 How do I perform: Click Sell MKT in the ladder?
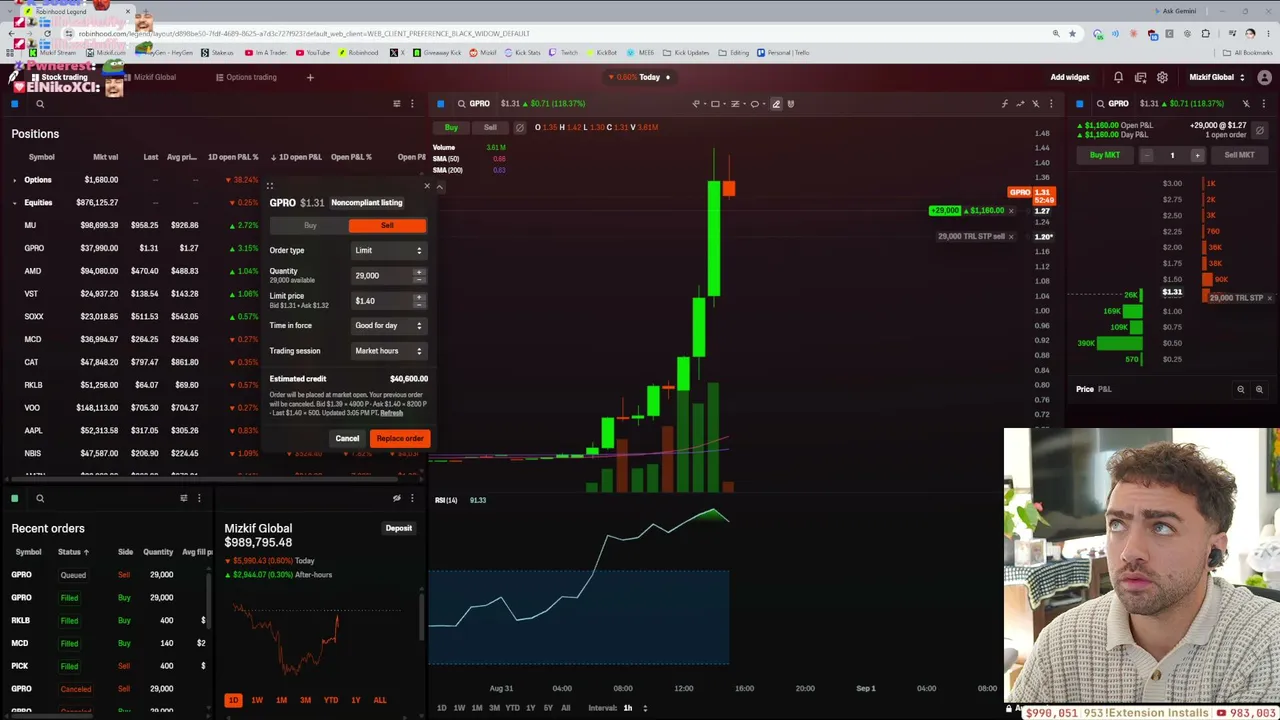click(1239, 155)
